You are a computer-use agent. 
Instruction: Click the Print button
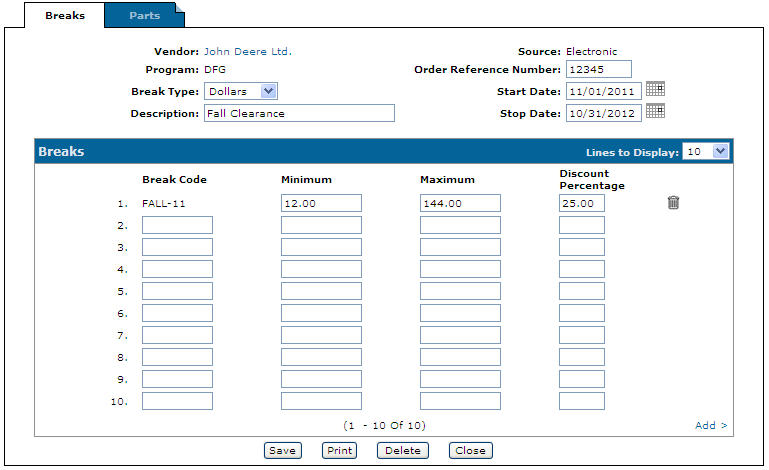[339, 450]
